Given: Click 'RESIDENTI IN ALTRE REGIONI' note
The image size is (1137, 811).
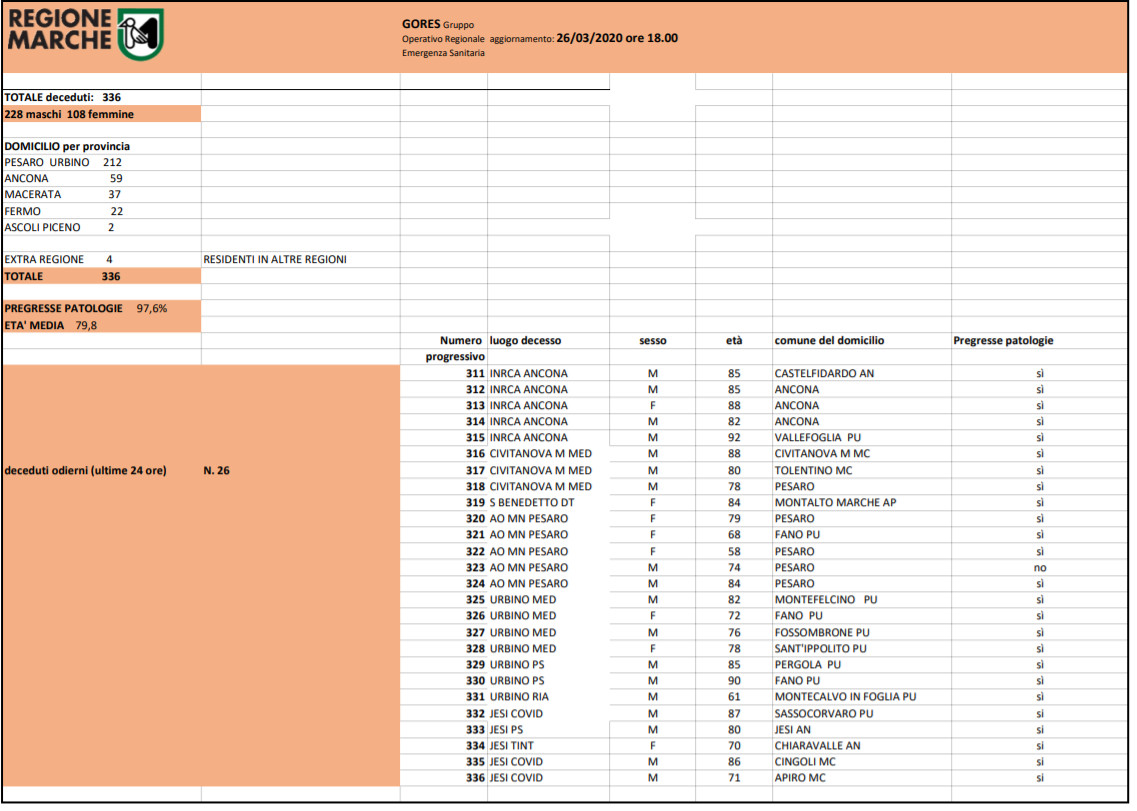Looking at the screenshot, I should pos(275,259).
